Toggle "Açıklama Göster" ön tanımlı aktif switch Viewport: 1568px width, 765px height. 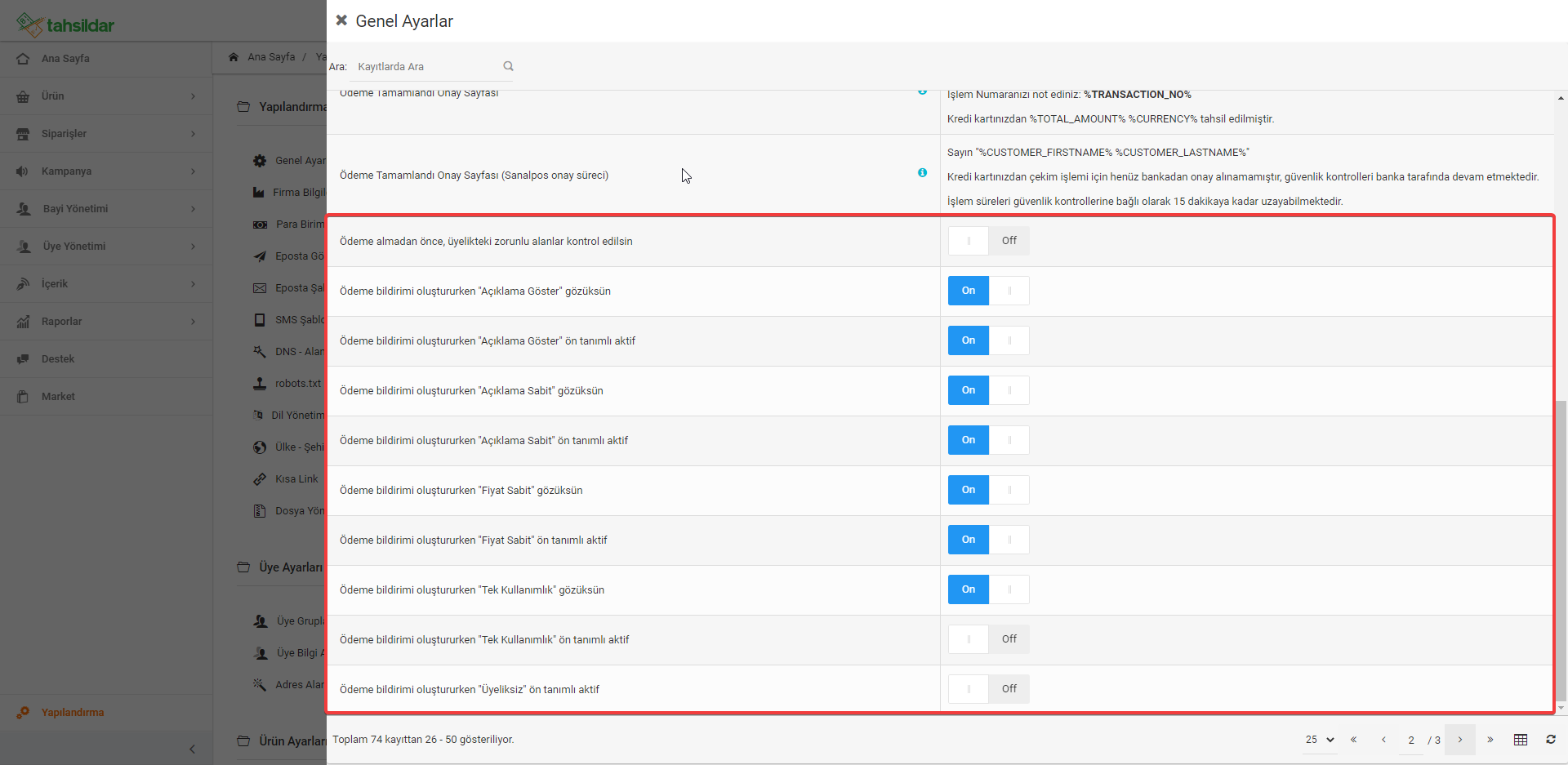pyautogui.click(x=988, y=340)
